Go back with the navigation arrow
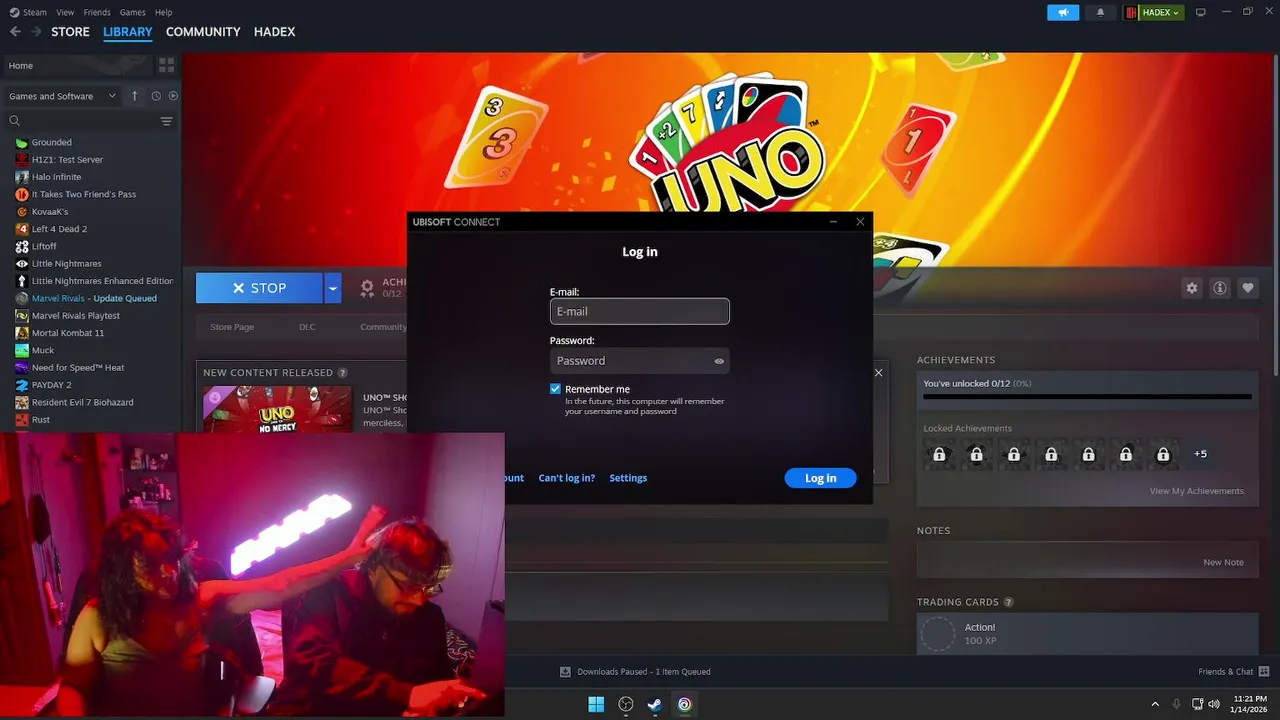Image resolution: width=1280 pixels, height=720 pixels. (15, 32)
